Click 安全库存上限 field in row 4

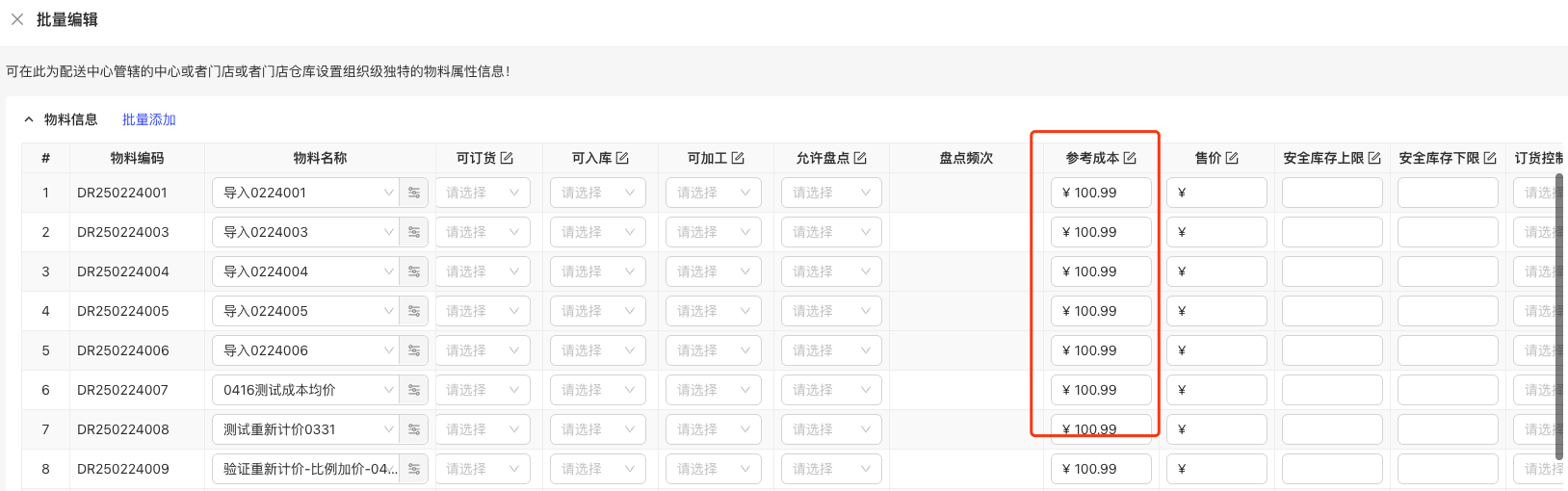coord(1332,311)
